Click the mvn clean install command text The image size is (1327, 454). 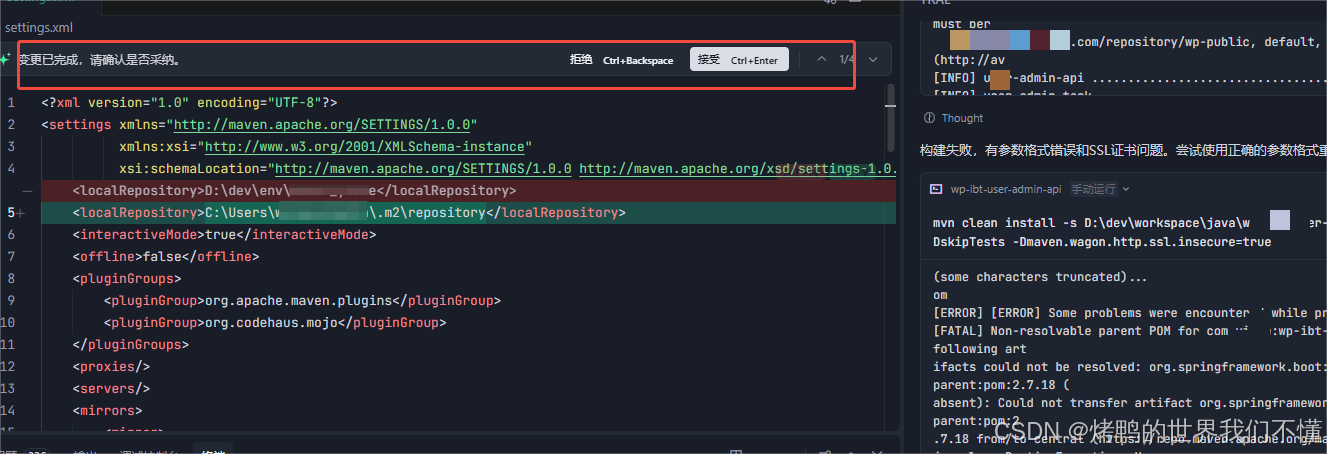pos(1129,232)
